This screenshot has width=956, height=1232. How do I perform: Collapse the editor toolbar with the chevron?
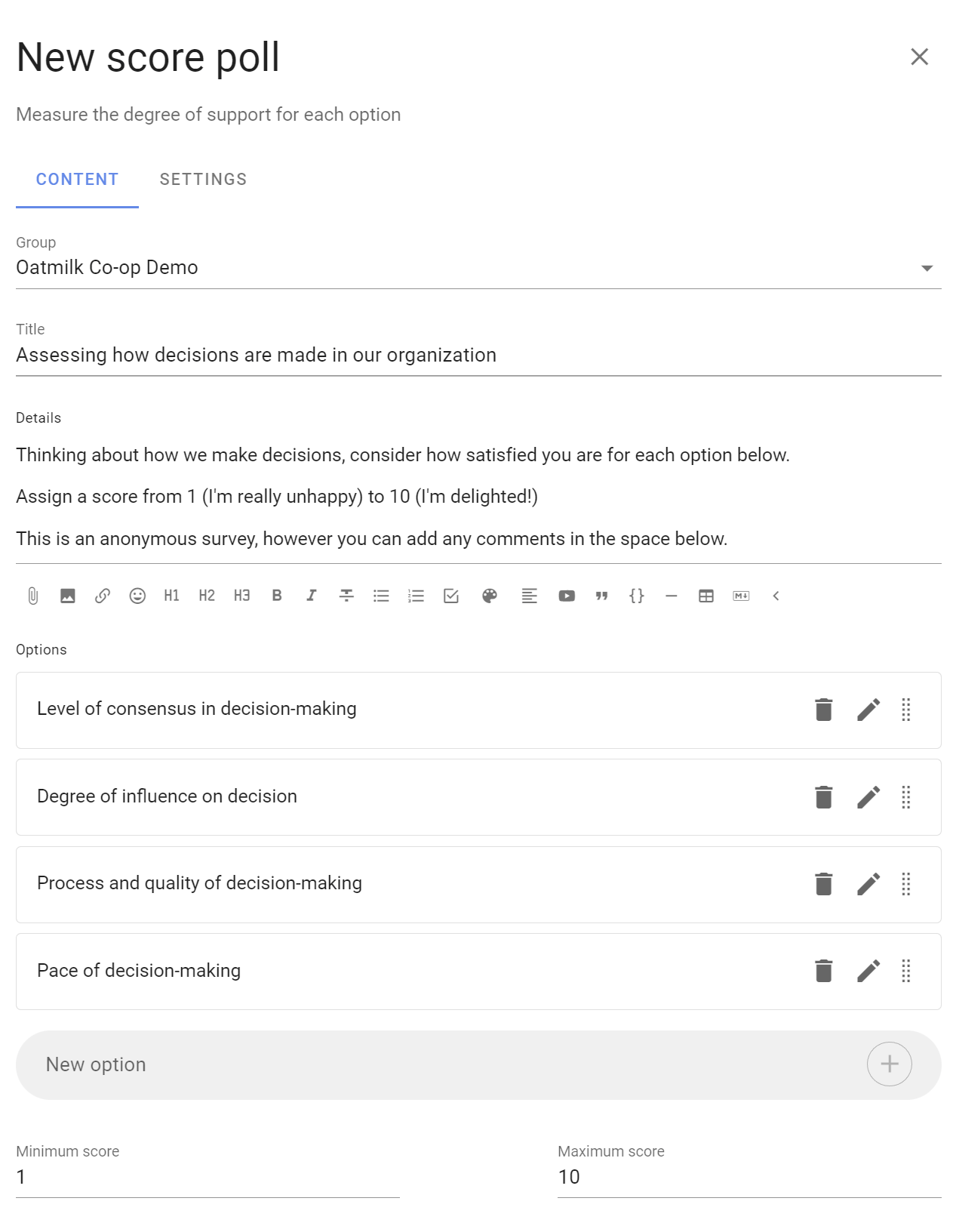(776, 596)
